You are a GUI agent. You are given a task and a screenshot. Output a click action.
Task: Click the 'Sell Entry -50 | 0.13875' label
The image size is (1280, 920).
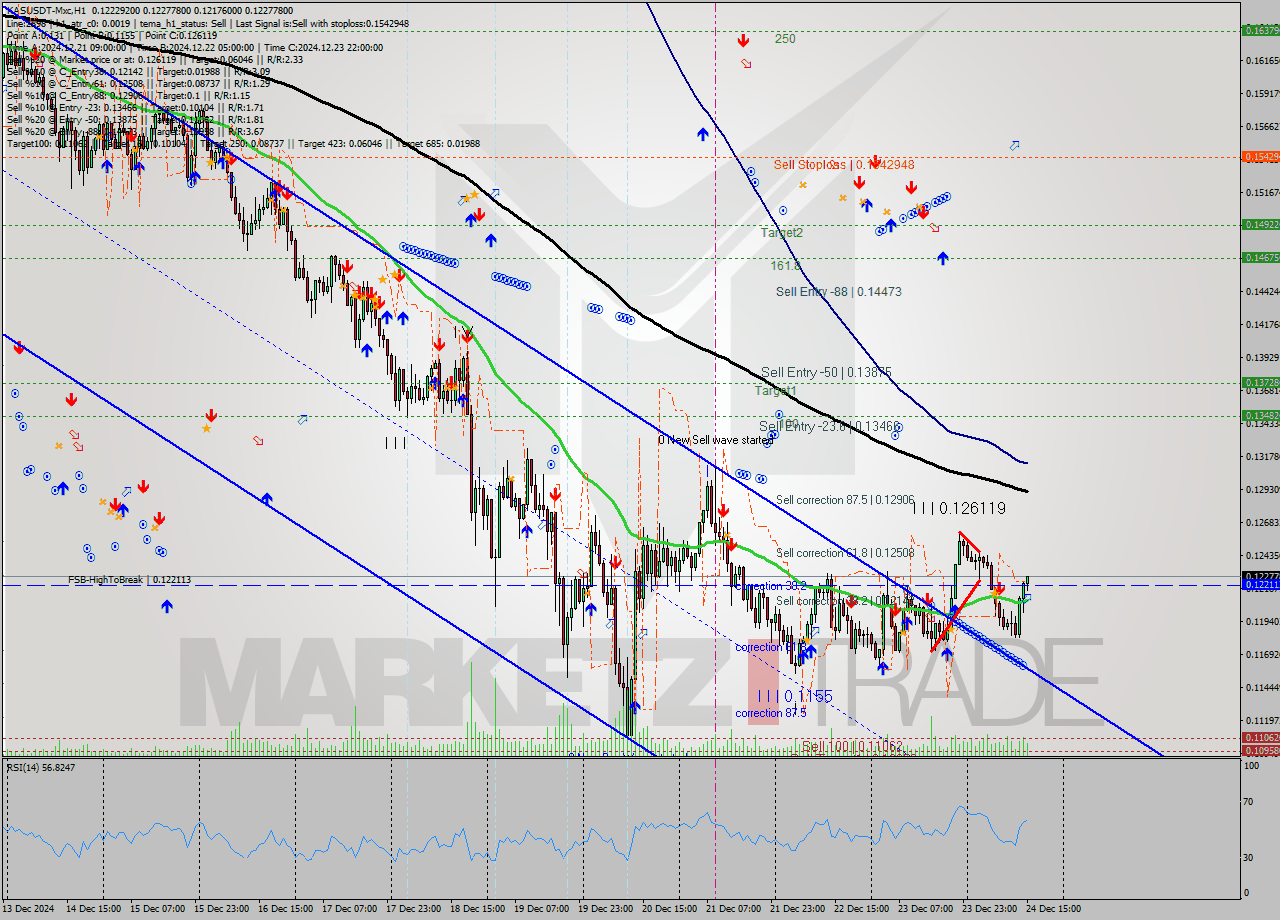point(826,372)
